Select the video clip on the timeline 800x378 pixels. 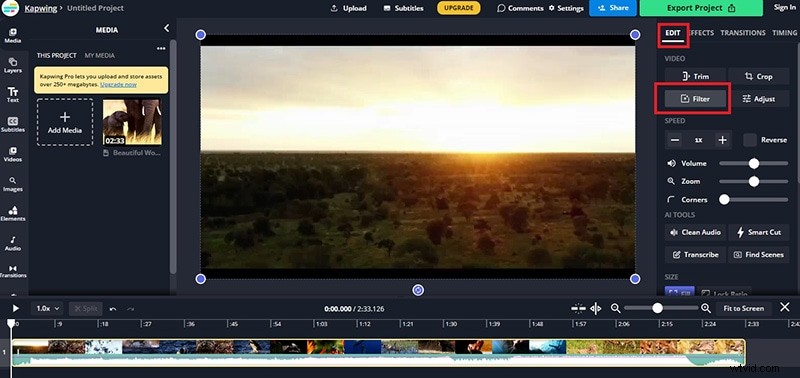[x=378, y=352]
